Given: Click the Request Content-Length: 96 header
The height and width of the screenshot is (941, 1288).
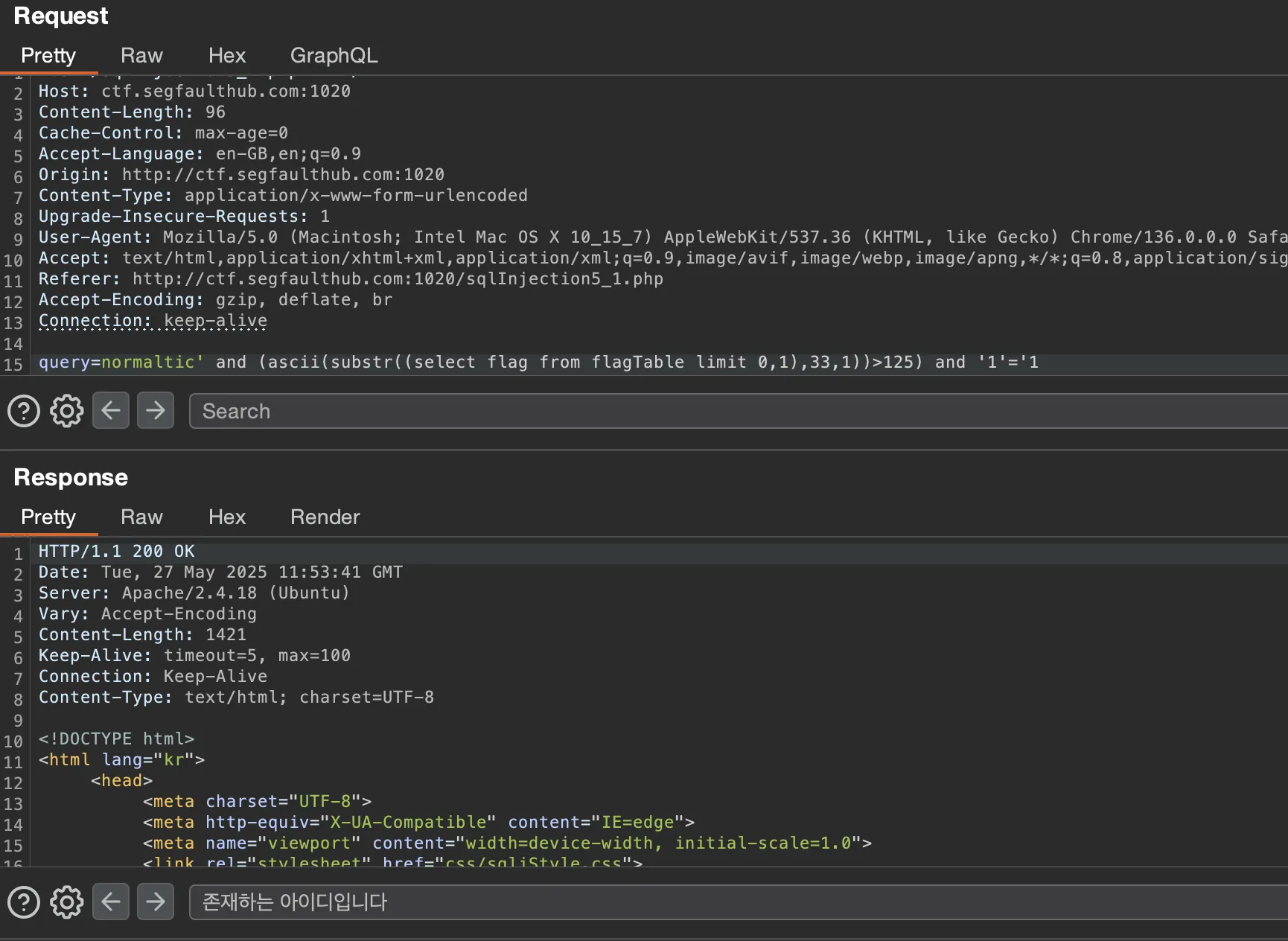Looking at the screenshot, I should (x=132, y=112).
